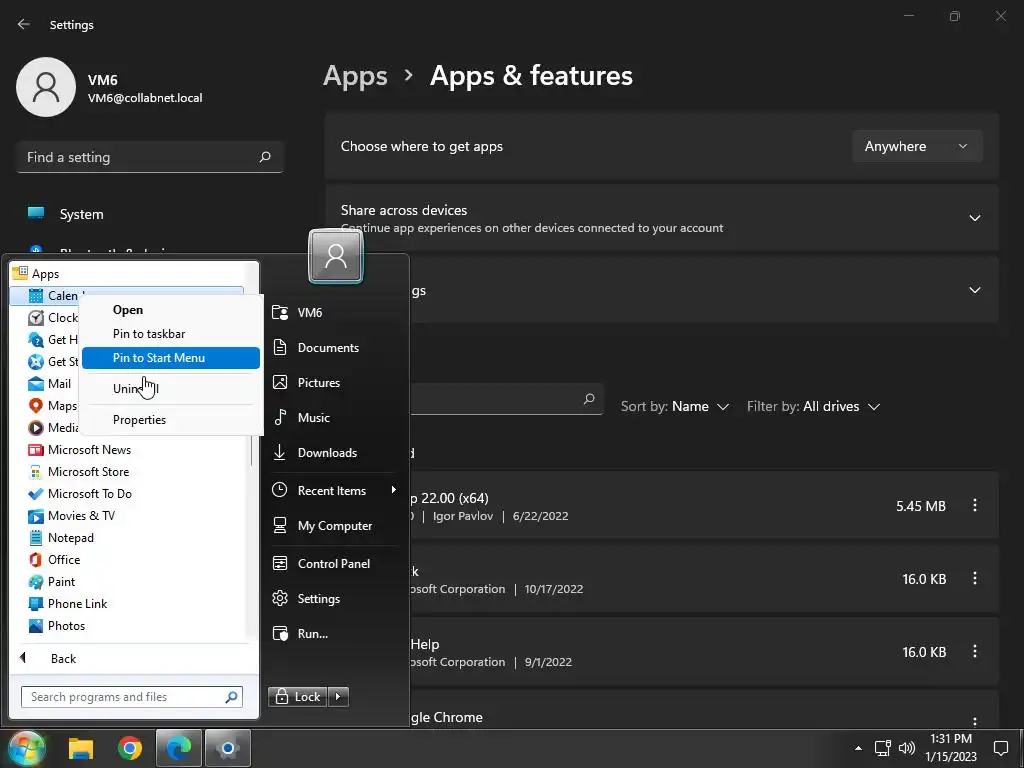Open the notification center icon
The height and width of the screenshot is (768, 1024).
[1000, 748]
